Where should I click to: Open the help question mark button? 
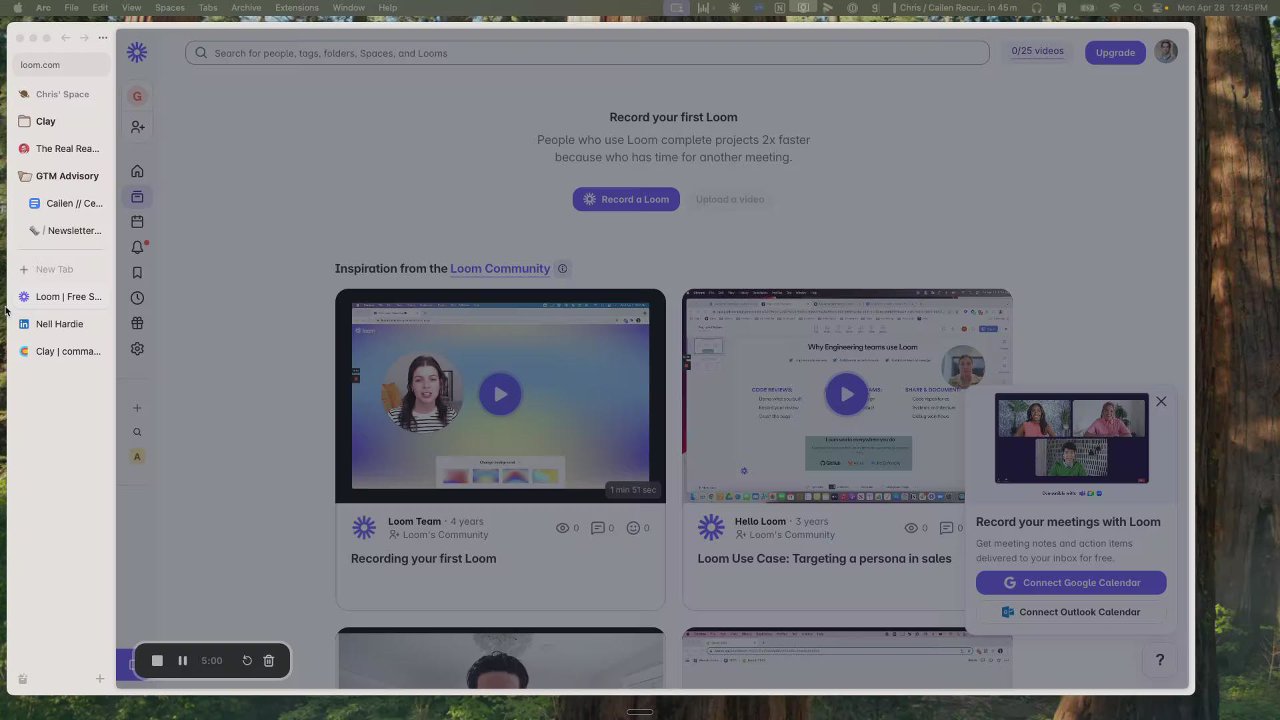coord(1160,660)
